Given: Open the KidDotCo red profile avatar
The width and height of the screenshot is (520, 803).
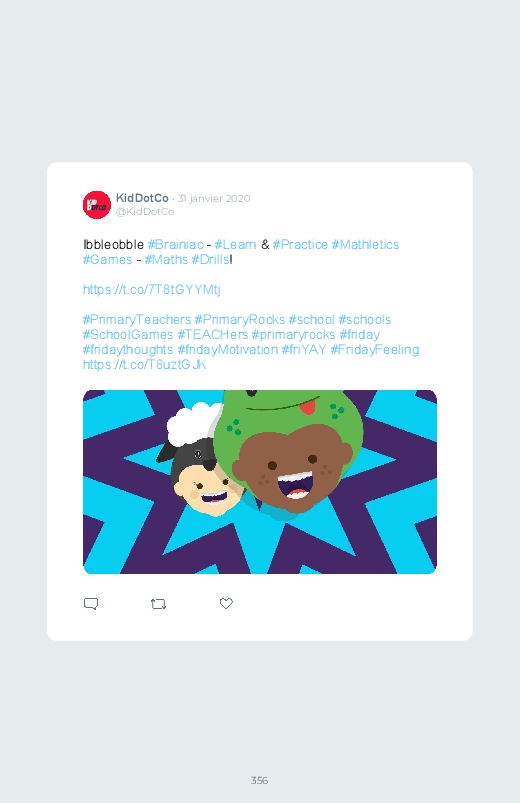Looking at the screenshot, I should coord(97,205).
